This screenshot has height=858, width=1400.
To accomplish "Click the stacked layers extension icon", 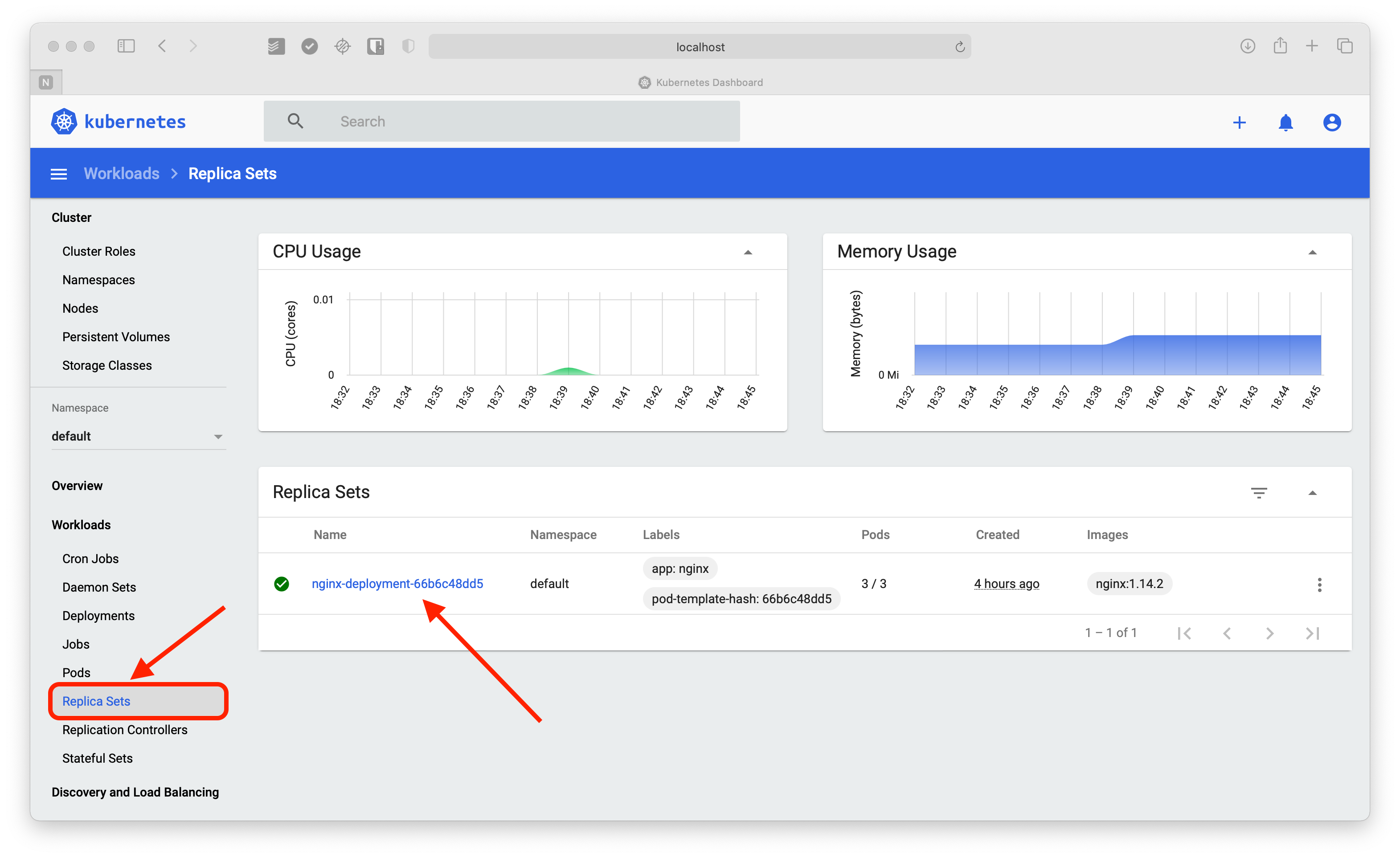I will tap(276, 46).
